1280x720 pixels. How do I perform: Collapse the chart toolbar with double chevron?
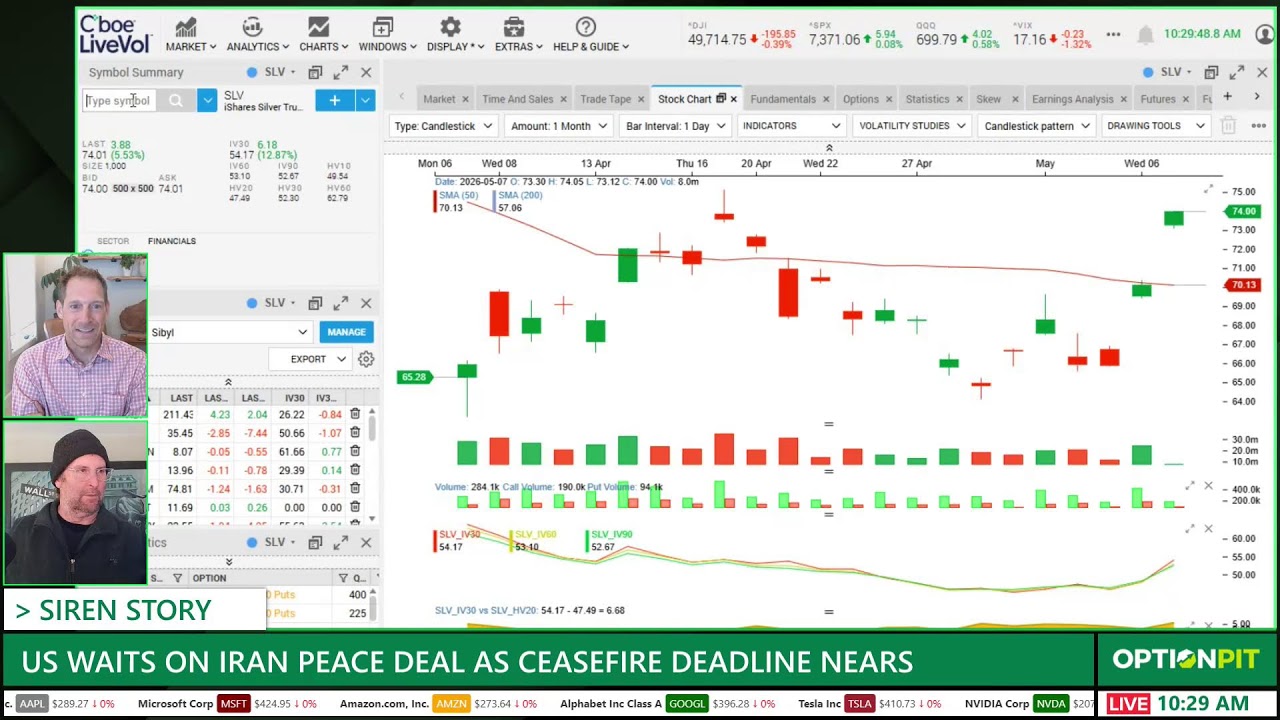tap(828, 148)
